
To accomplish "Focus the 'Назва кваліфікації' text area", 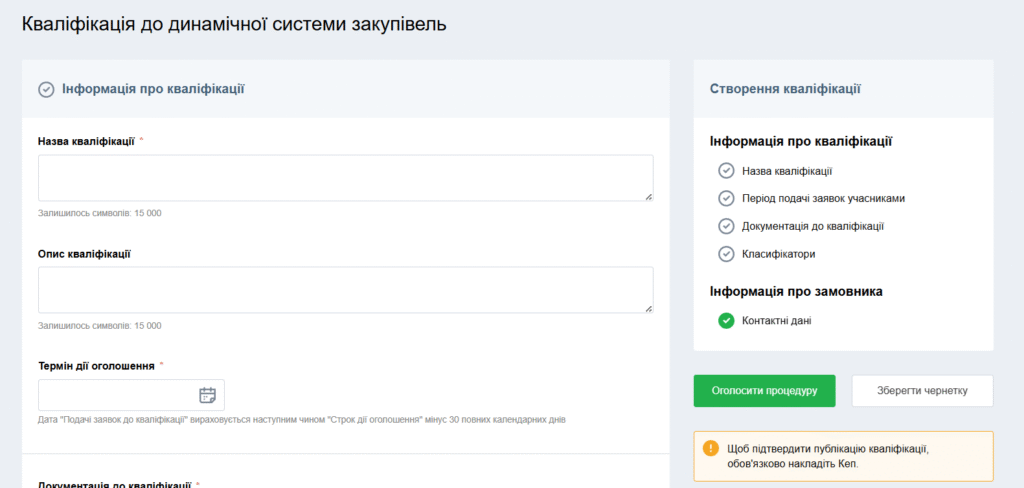I will [345, 178].
